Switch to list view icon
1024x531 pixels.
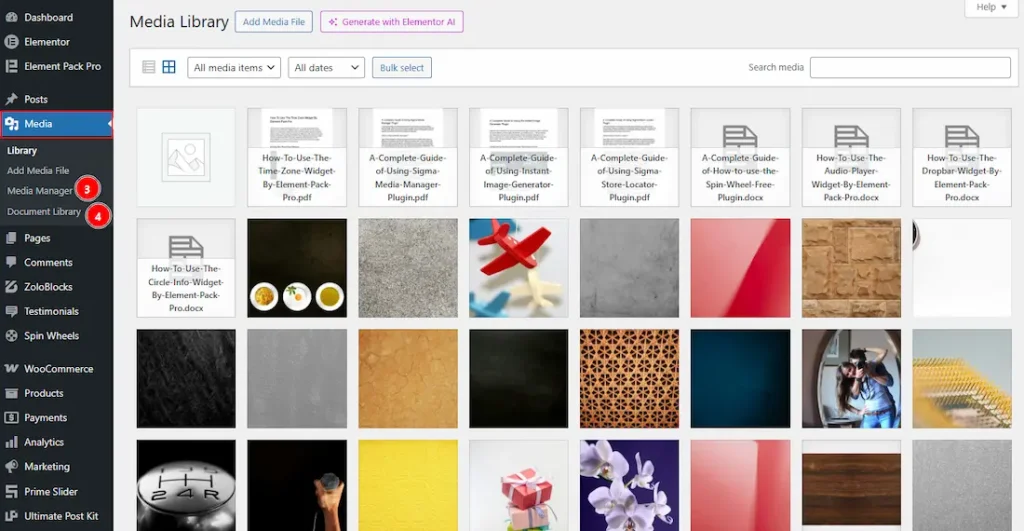149,68
